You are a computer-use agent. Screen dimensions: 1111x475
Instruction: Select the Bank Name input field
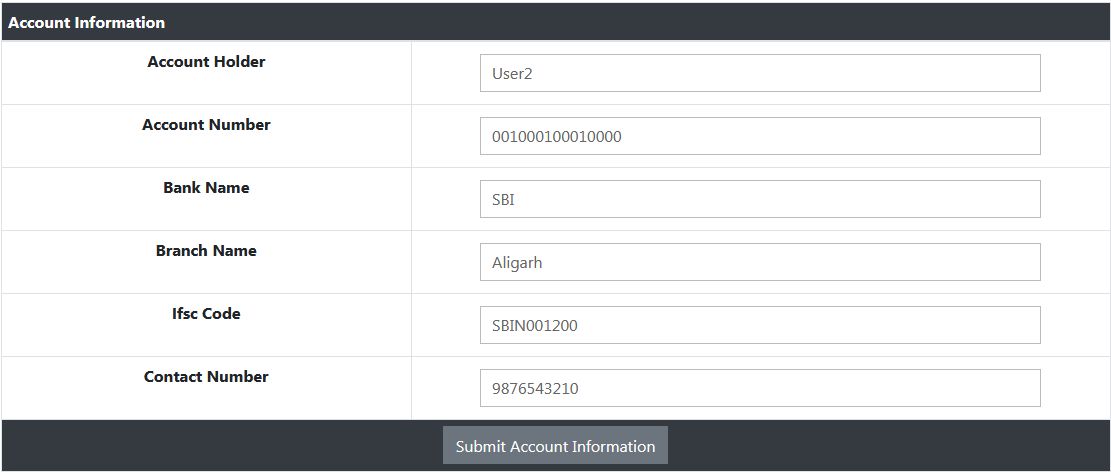pos(760,199)
